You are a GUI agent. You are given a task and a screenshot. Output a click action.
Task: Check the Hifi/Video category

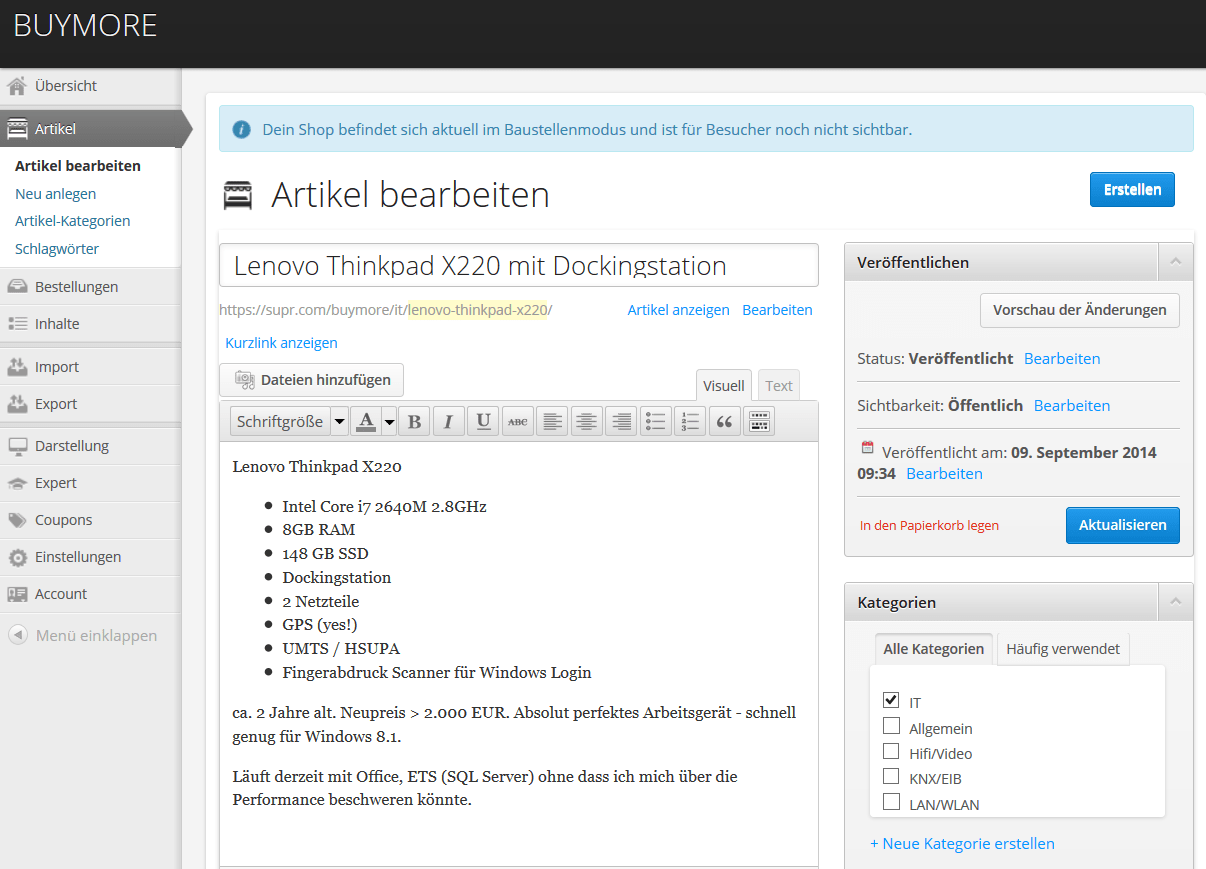tap(891, 751)
